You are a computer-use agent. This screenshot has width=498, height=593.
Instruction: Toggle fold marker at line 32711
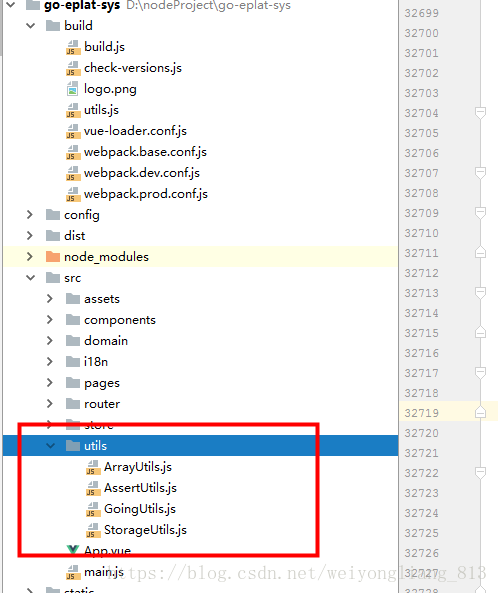pyautogui.click(x=480, y=252)
